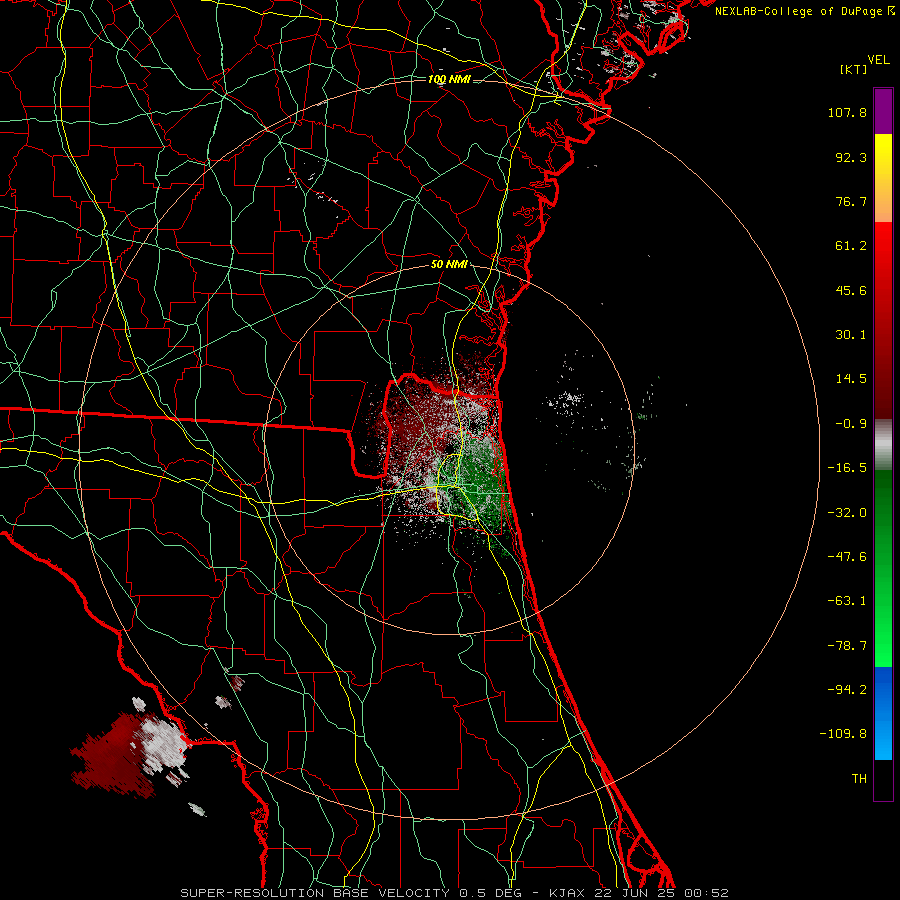
Task: Click the -109.8 scale value
Action: [843, 734]
